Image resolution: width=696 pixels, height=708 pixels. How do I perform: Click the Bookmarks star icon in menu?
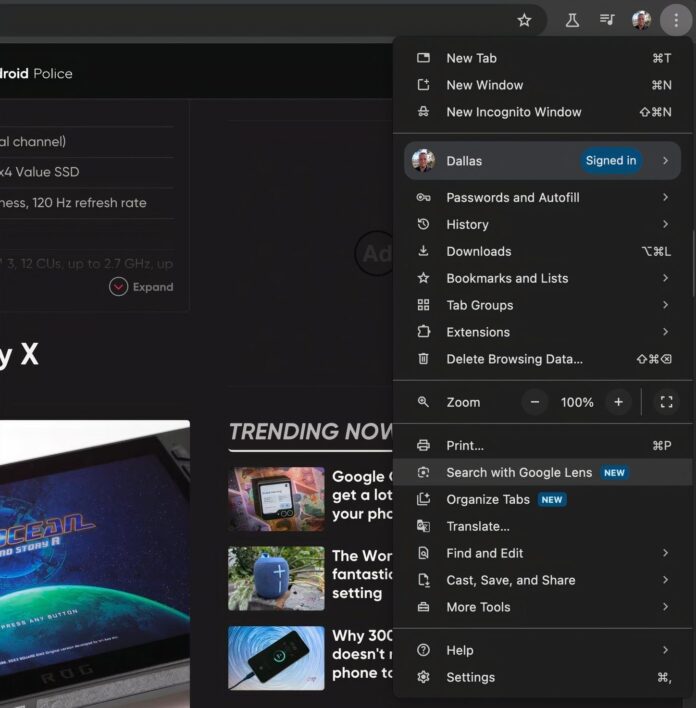pyautogui.click(x=423, y=278)
